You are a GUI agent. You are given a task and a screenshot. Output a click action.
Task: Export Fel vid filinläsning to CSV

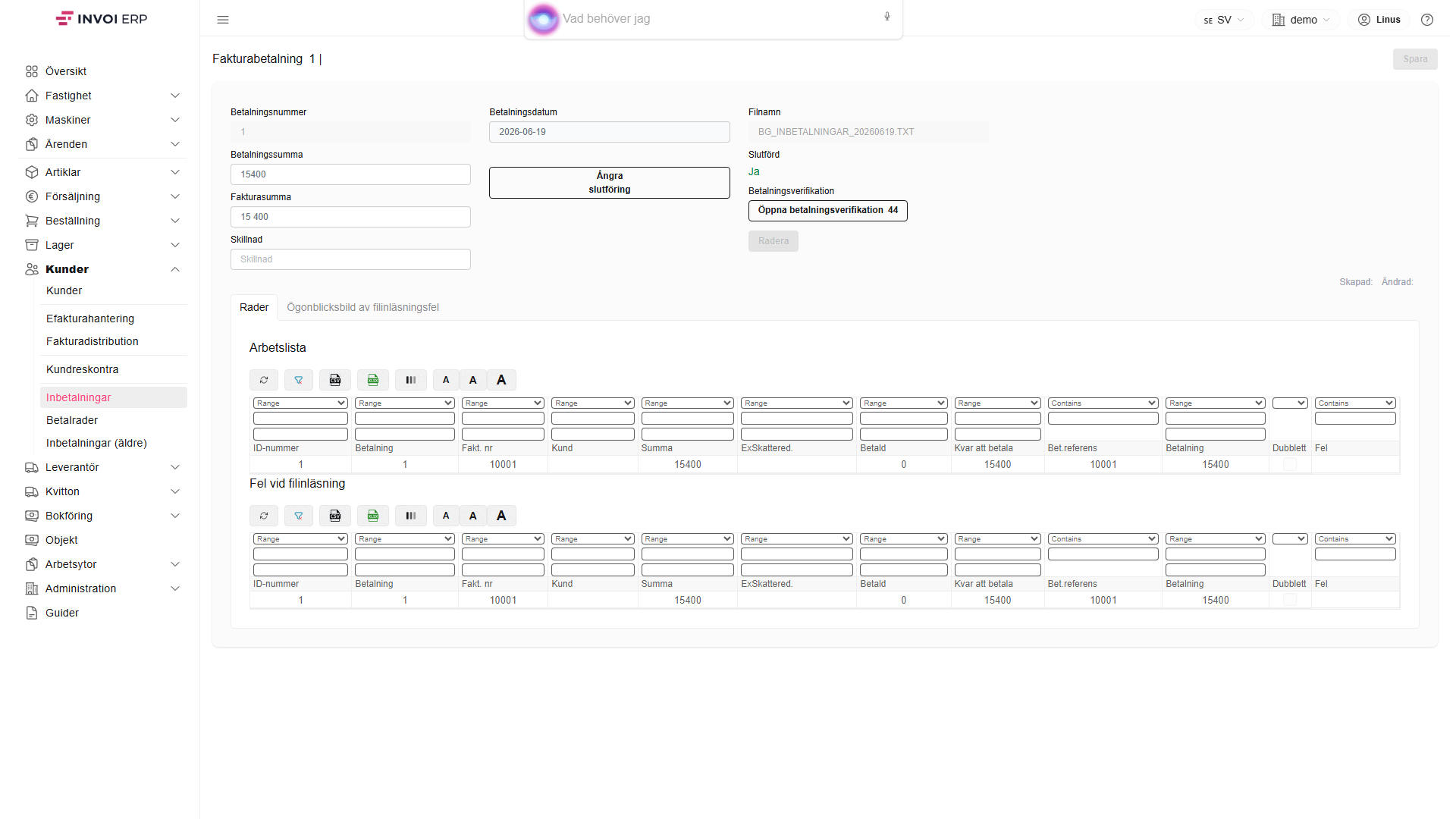coord(335,516)
